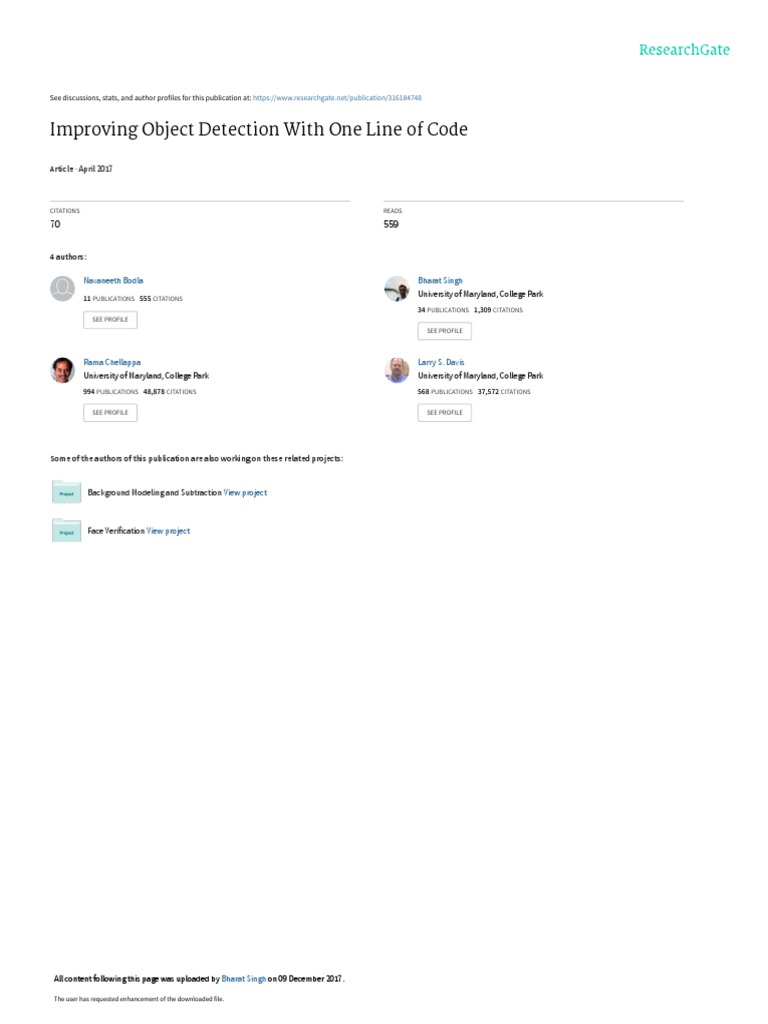This screenshot has height=1024, width=768.
Task: Open Navaneeth Bodla's author name link
Action: 113,280
